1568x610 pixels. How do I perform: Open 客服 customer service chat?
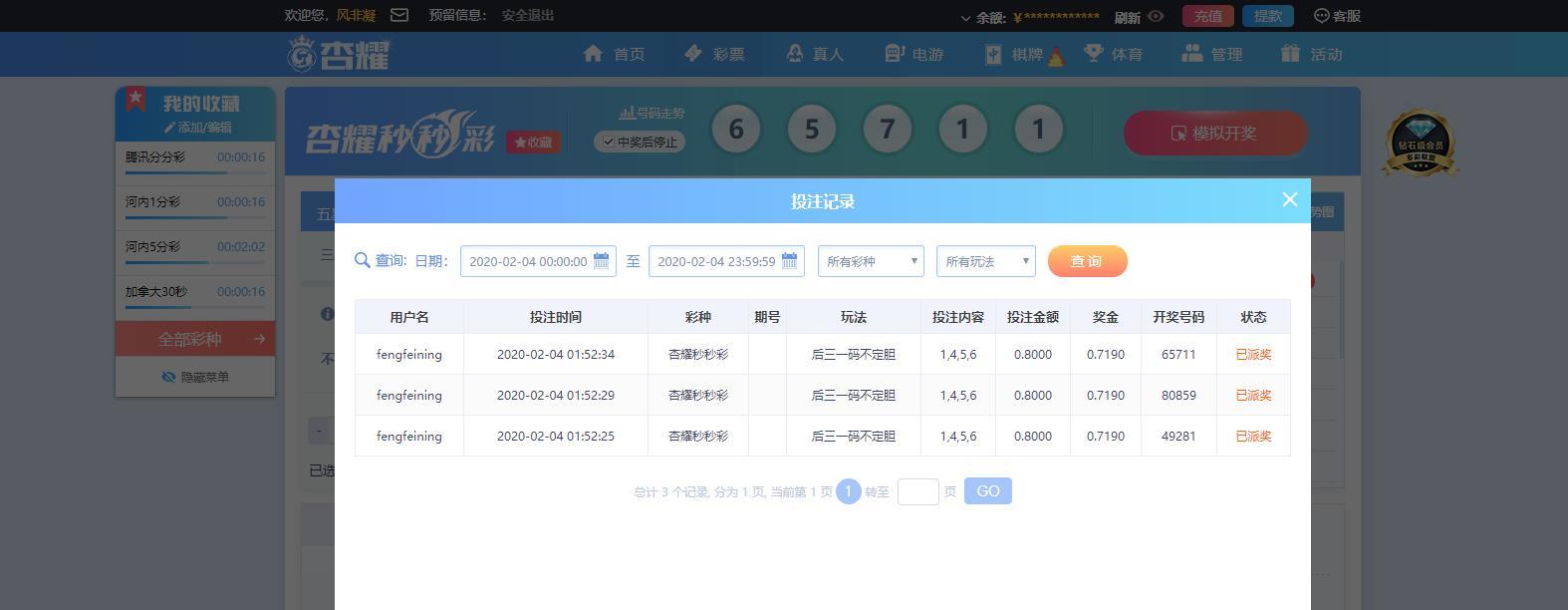coord(1338,16)
